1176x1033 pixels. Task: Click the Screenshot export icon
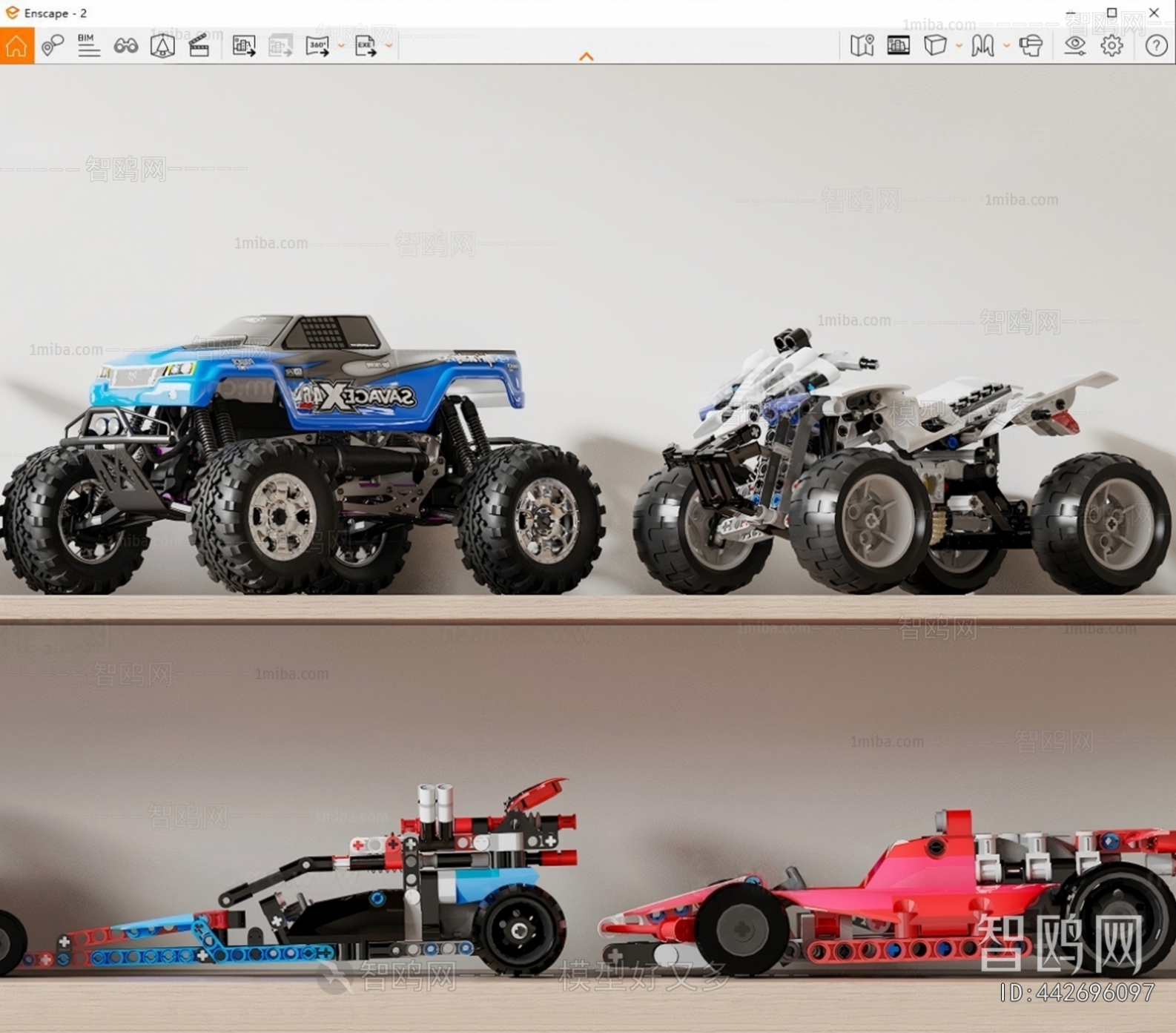(244, 46)
